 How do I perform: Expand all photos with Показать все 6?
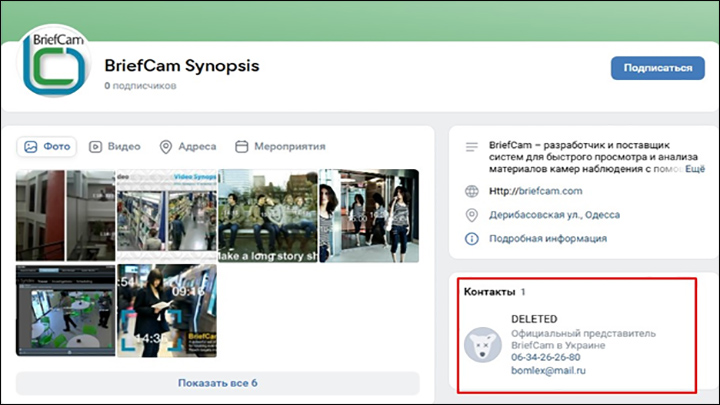tap(218, 383)
